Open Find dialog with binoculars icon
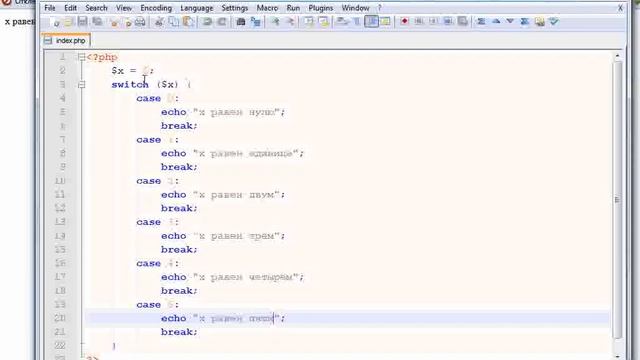 point(241,22)
